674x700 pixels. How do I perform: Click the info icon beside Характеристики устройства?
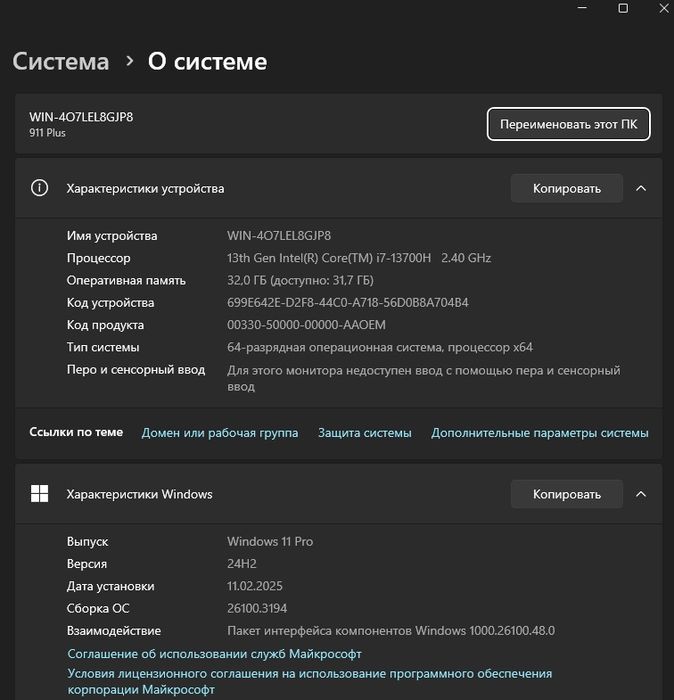(39, 188)
